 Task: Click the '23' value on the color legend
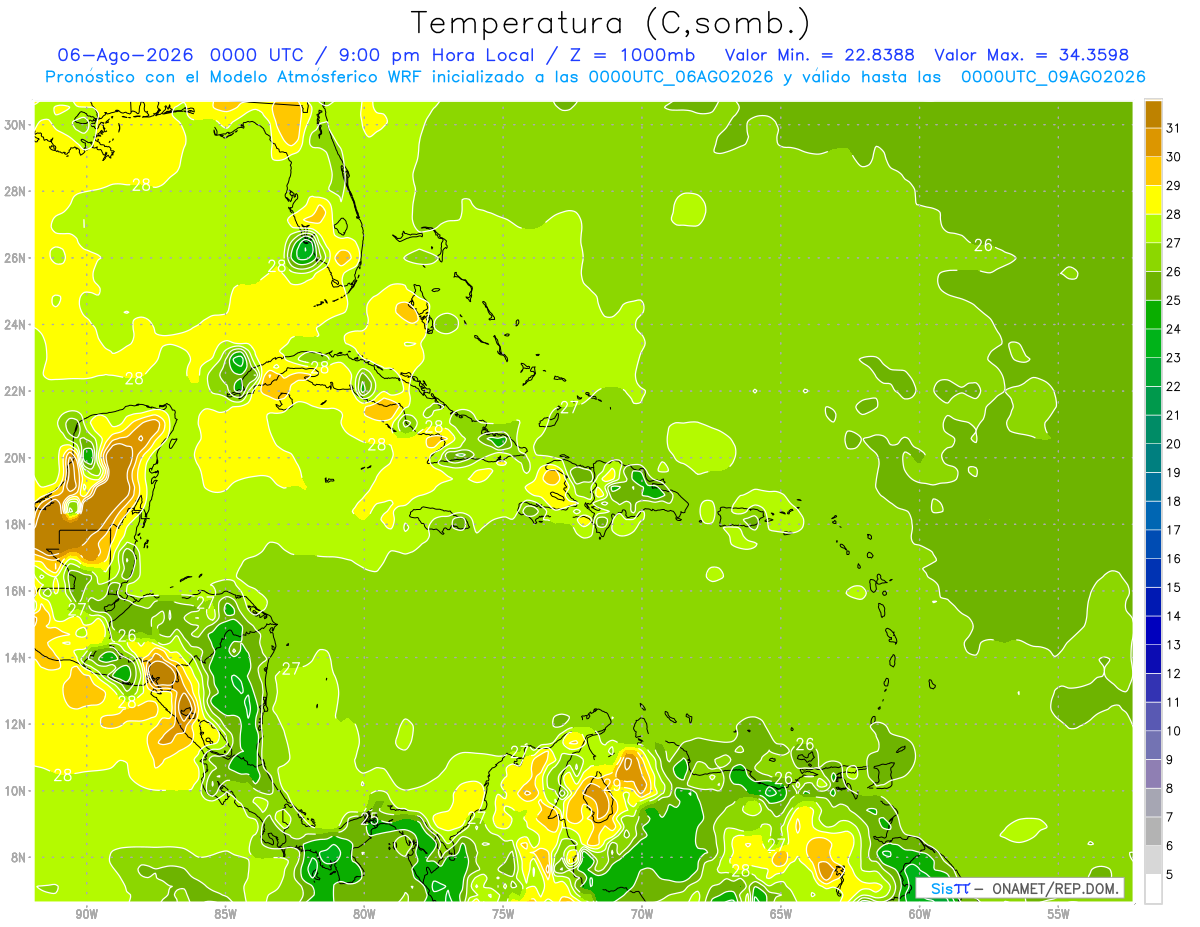1174,357
